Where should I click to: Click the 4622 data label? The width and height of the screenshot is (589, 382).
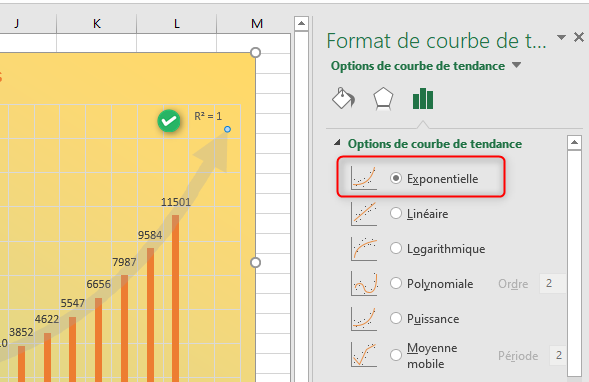pos(47,319)
